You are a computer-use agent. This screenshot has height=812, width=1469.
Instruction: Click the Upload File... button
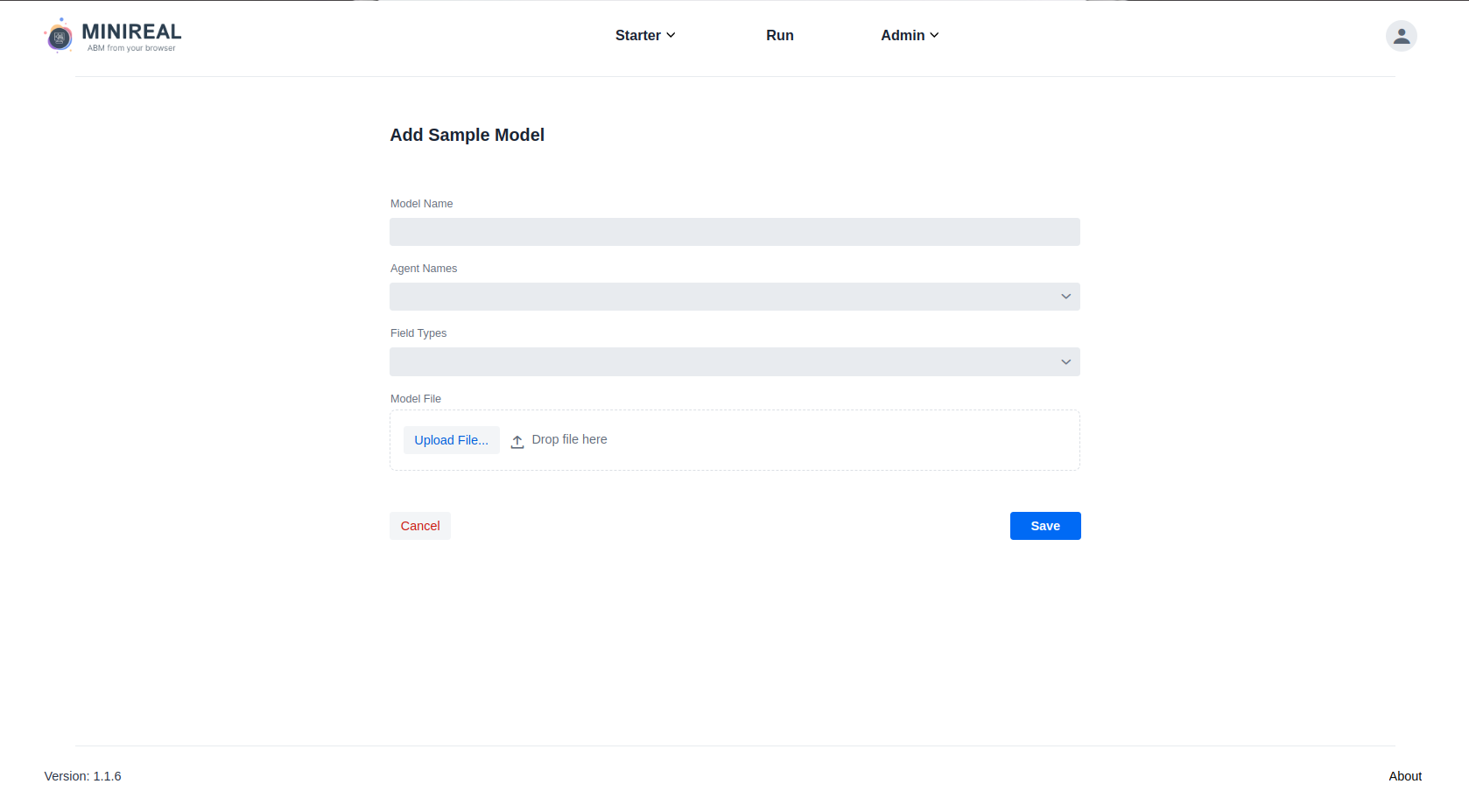coord(452,440)
